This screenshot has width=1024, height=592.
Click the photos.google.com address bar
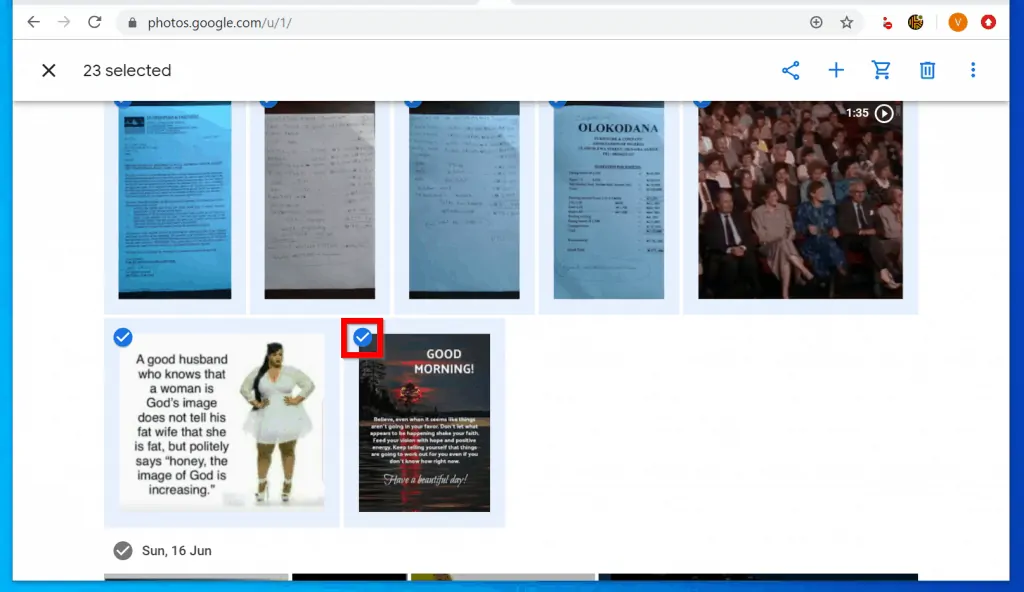click(450, 22)
